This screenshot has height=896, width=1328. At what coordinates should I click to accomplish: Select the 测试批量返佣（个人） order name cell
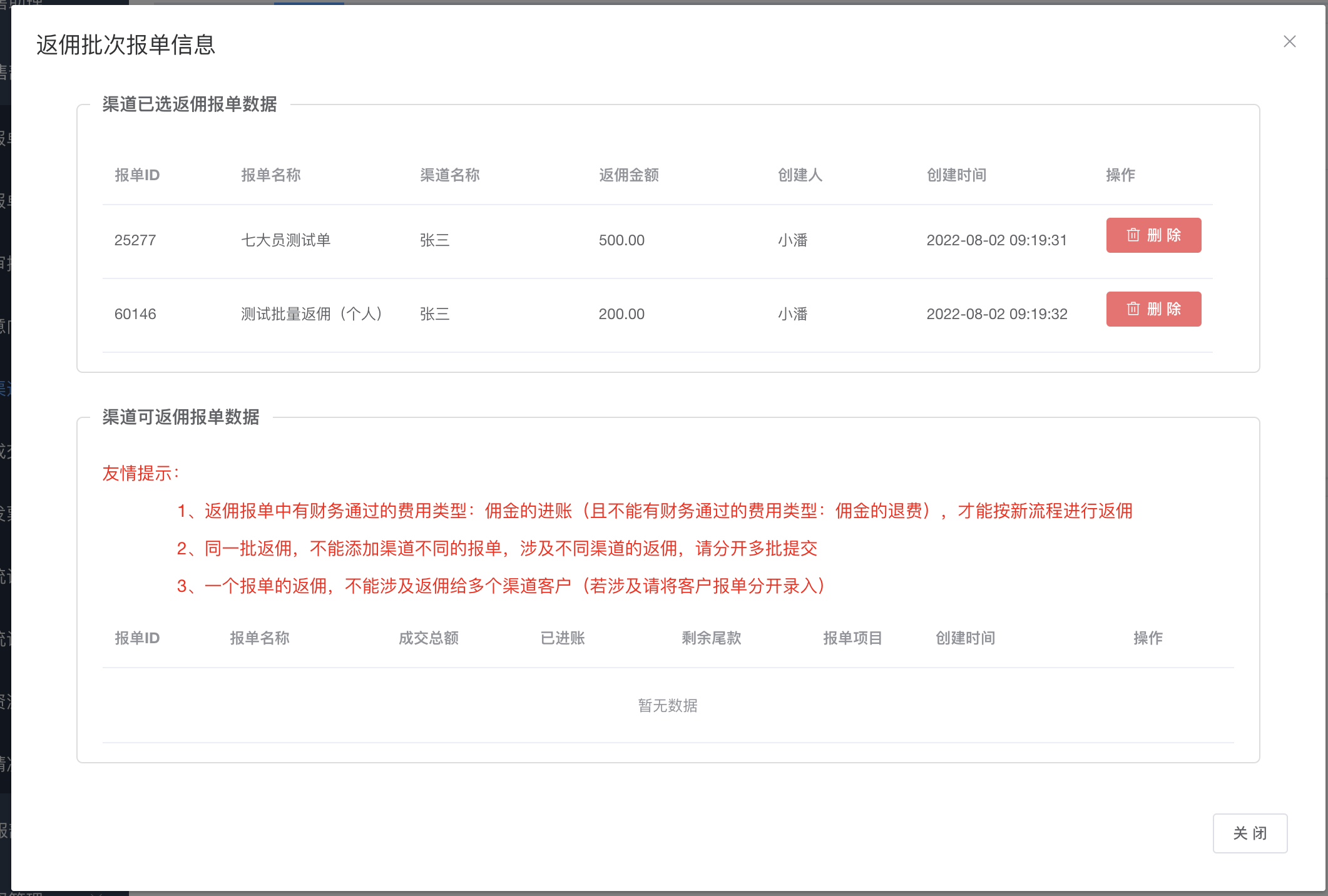point(312,314)
